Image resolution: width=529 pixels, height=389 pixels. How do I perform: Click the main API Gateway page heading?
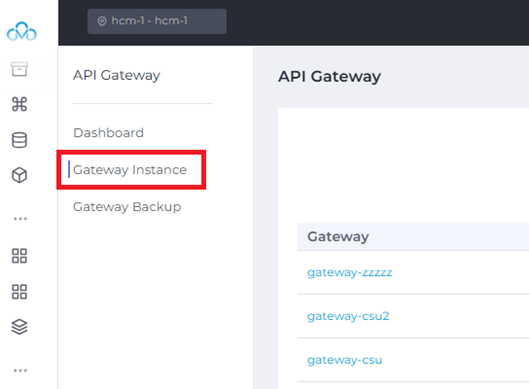click(x=329, y=77)
